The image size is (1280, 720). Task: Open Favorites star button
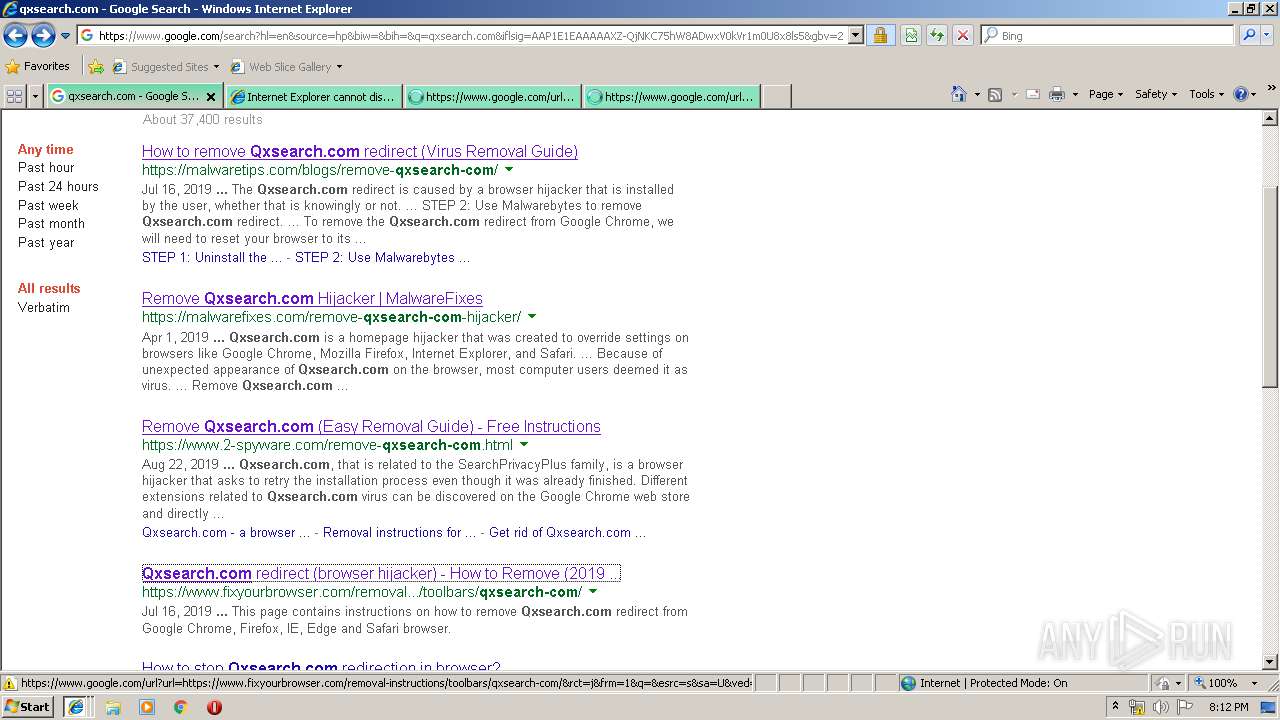tap(38, 66)
